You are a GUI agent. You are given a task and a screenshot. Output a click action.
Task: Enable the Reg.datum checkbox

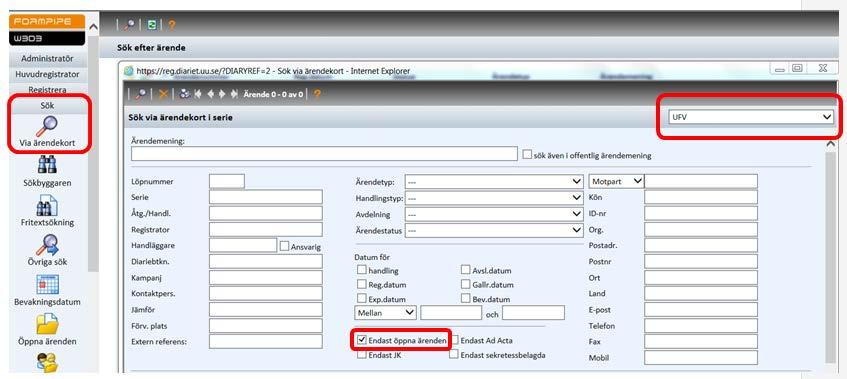point(362,284)
